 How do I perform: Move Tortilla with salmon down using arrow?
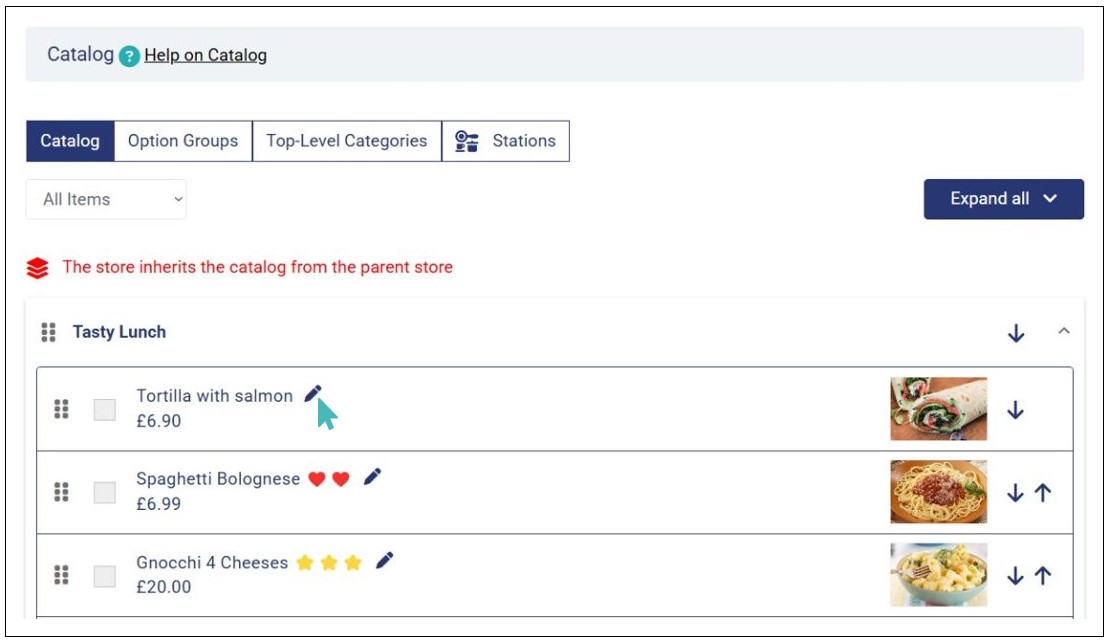[1015, 410]
